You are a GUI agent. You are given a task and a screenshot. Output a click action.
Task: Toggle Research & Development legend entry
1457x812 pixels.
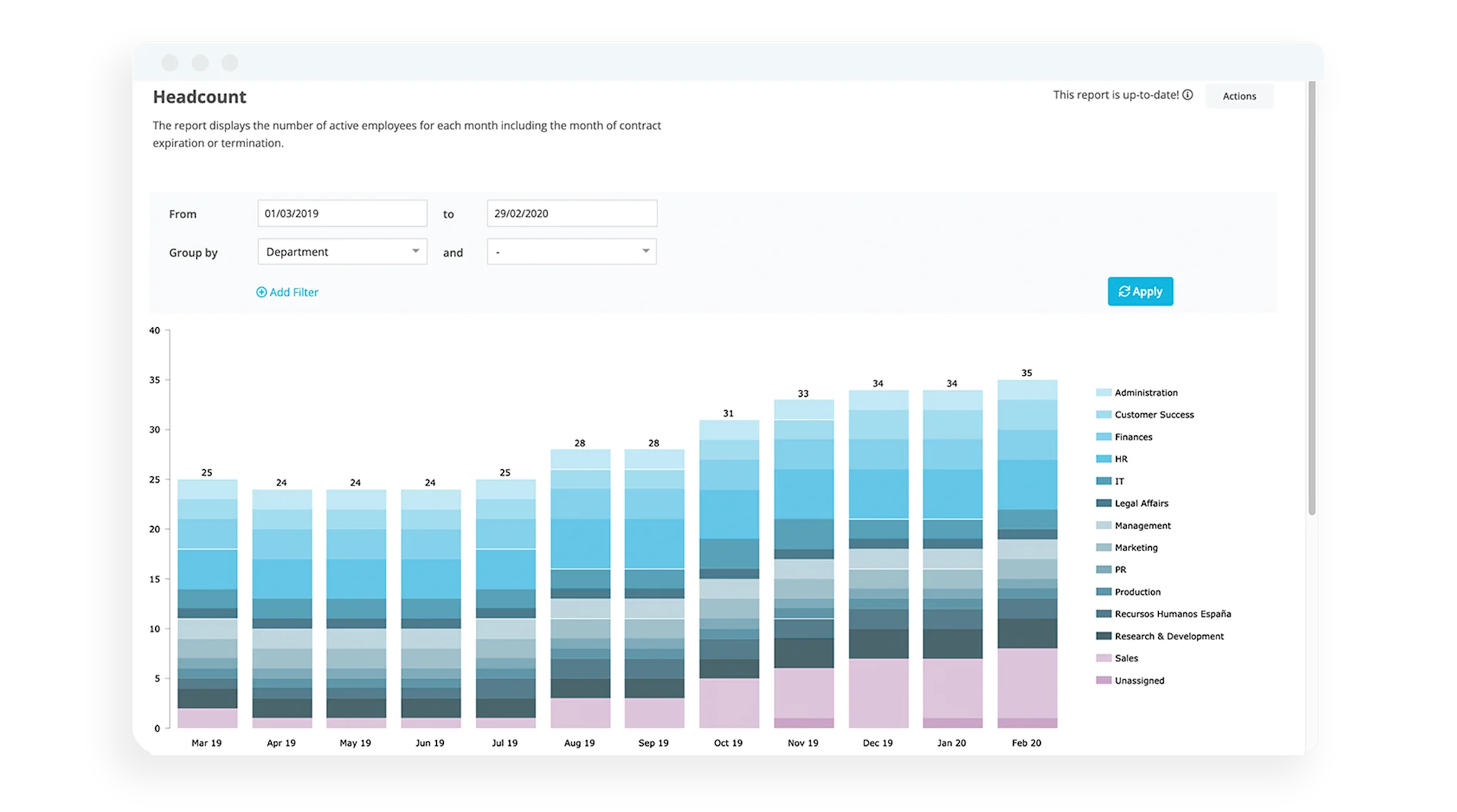point(1168,636)
